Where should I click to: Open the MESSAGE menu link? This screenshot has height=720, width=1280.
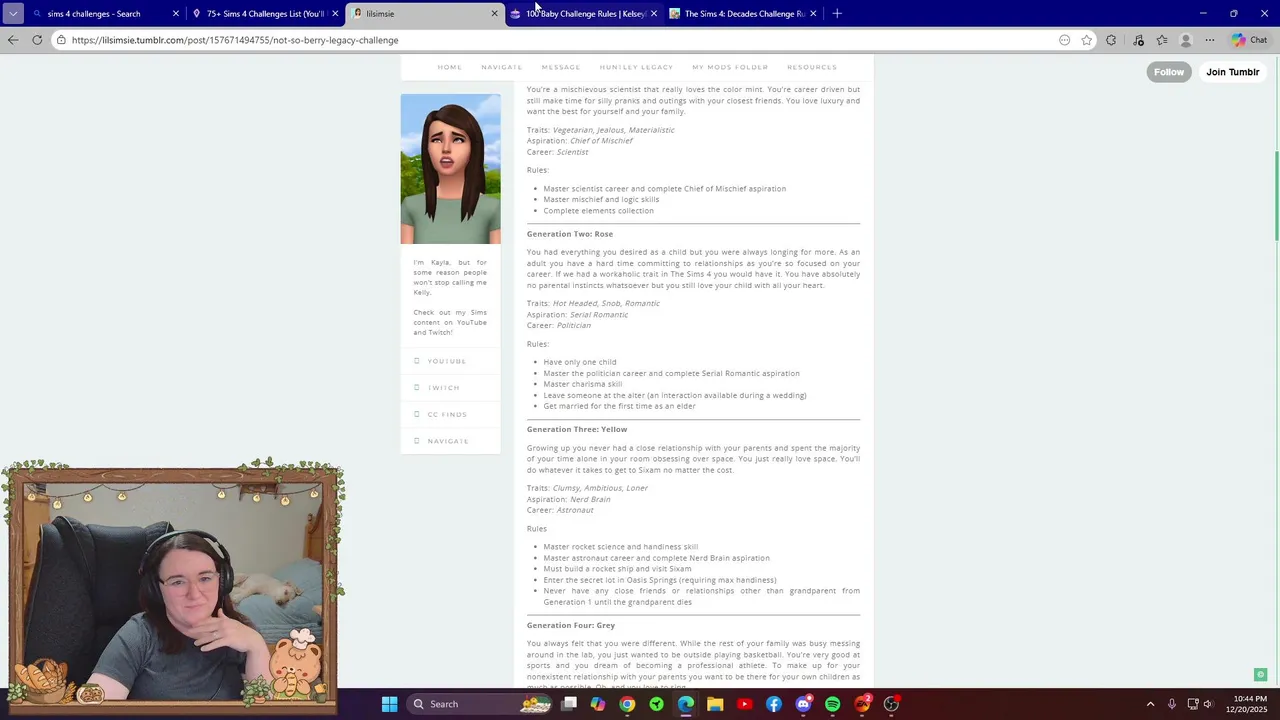[x=561, y=67]
